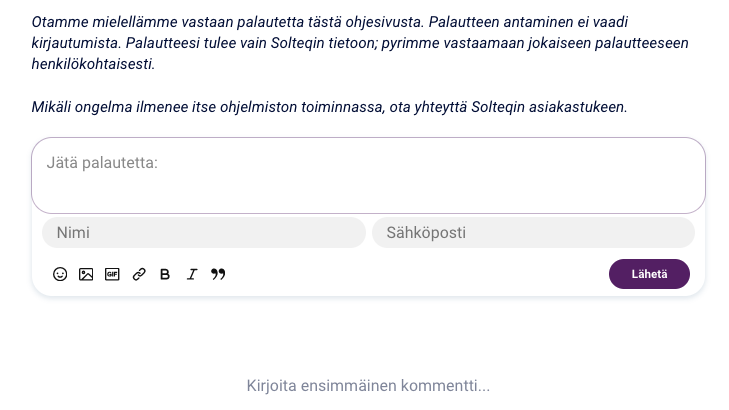Viewport: 729px width, 410px height.
Task: Click 'Kirjoita ensimmäinen kommentti...' placeholder text
Action: click(368, 386)
